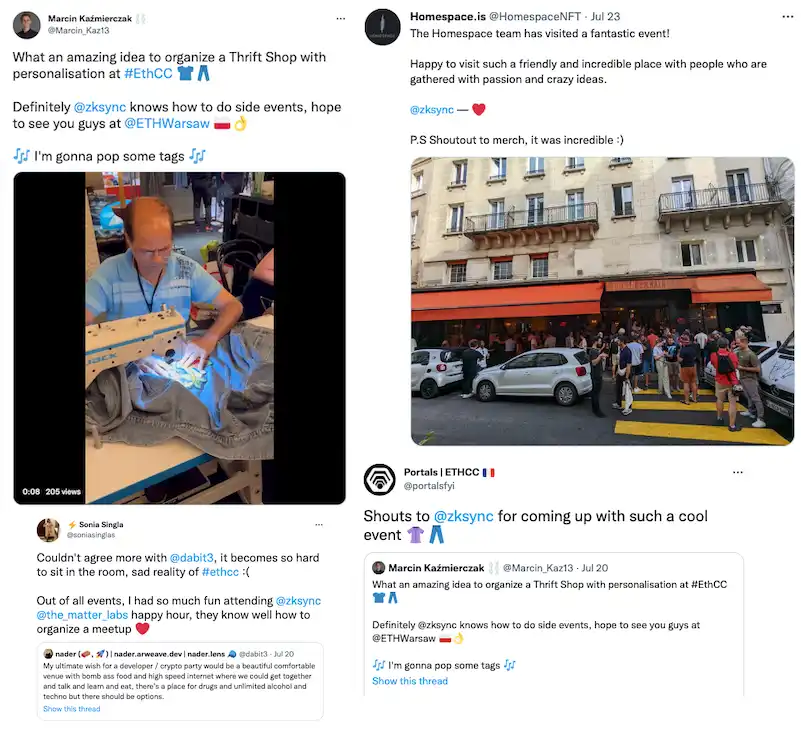Open more options on Portals tweet
This screenshot has width=801, height=733.
(x=738, y=472)
